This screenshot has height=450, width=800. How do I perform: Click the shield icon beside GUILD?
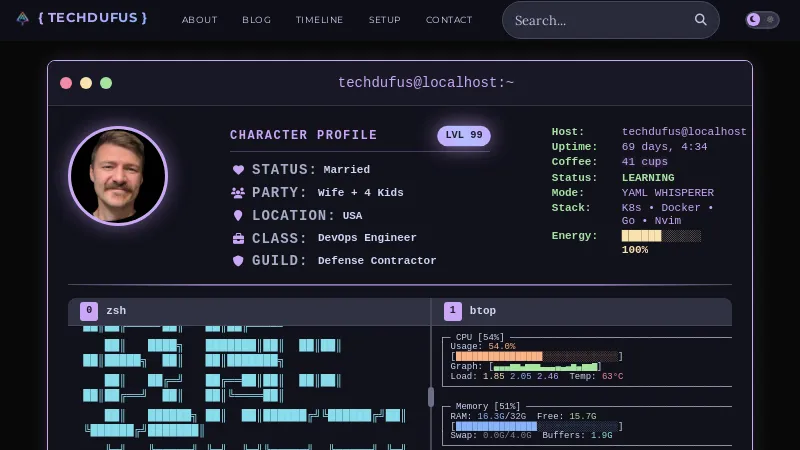click(238, 261)
